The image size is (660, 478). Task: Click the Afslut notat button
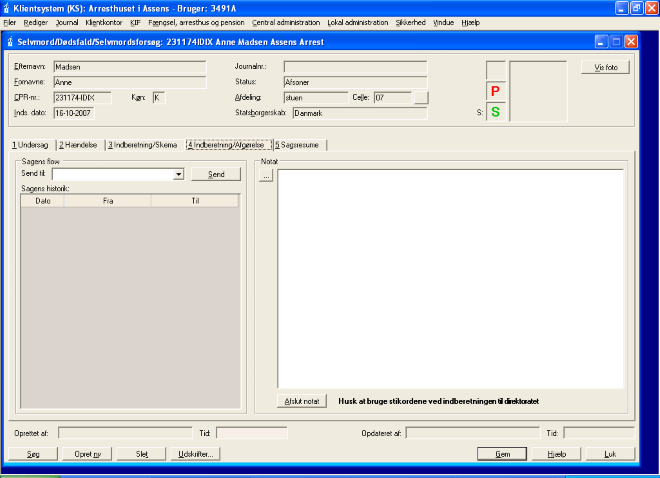tap(302, 401)
